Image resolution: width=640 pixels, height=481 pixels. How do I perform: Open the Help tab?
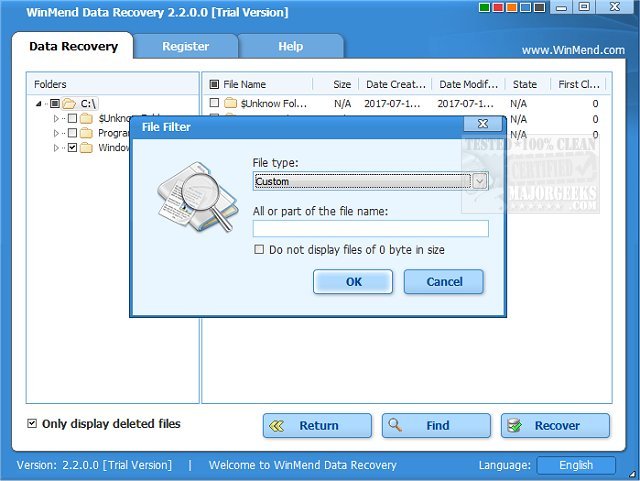[291, 46]
